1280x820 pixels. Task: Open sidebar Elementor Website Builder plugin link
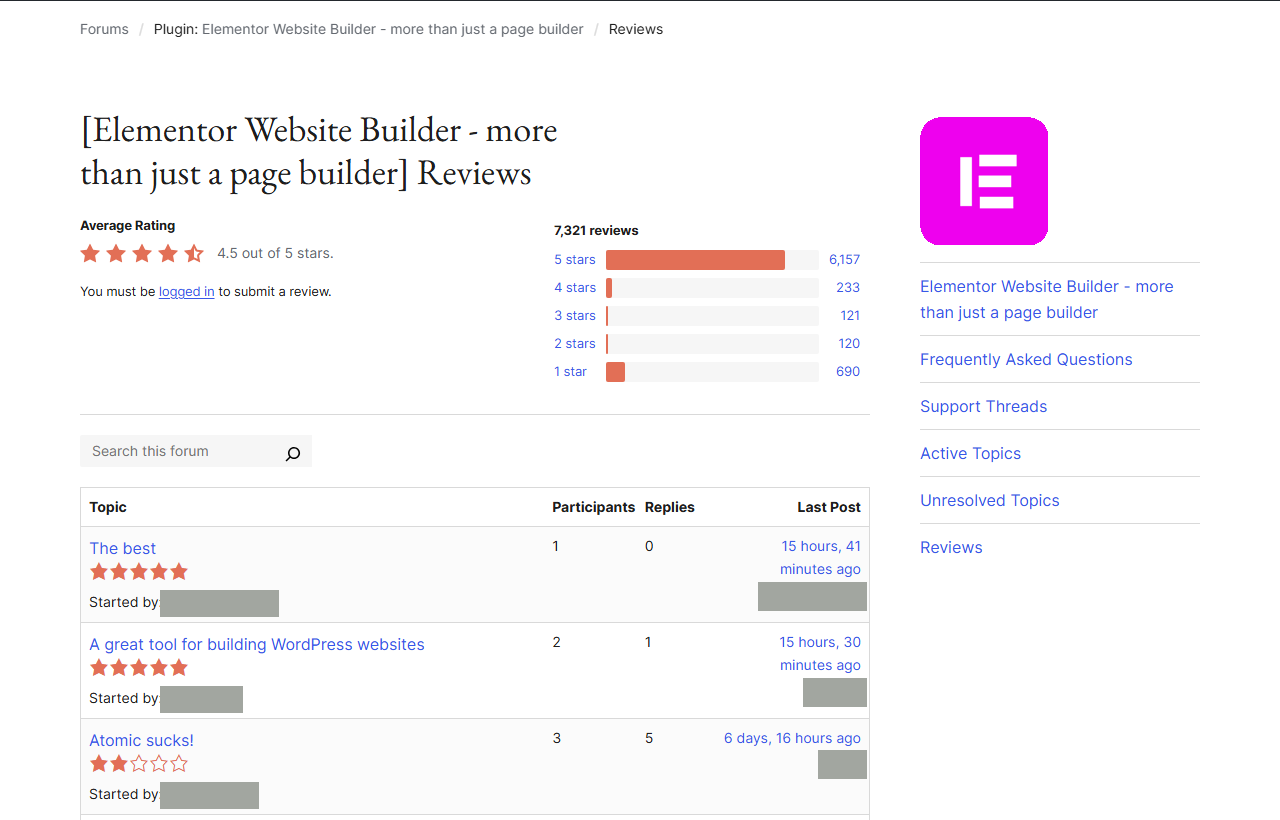[1047, 299]
